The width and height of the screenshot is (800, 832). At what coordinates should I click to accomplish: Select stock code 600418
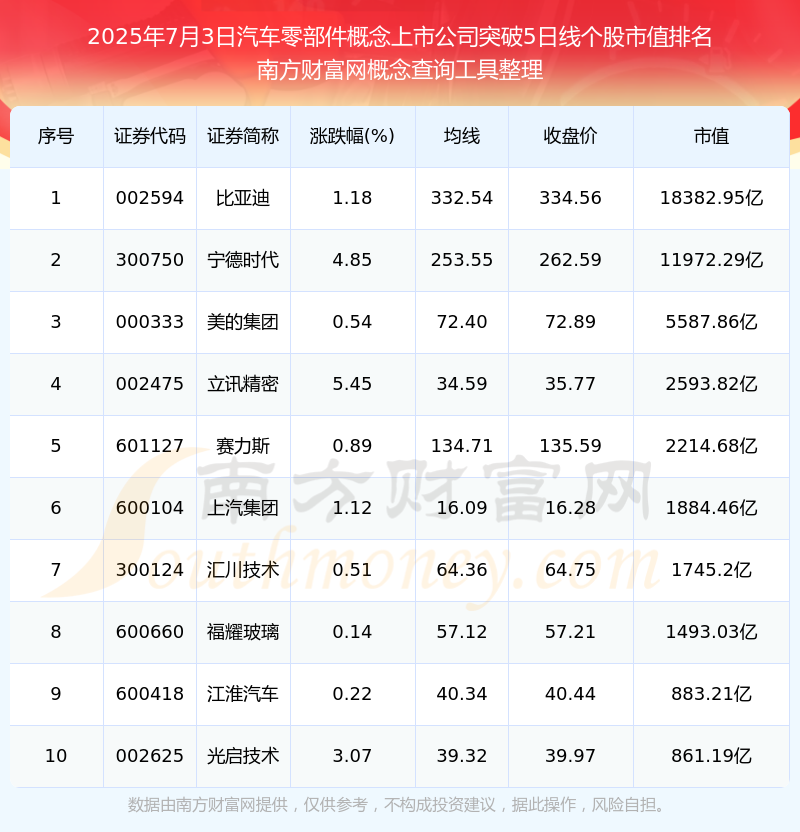tap(150, 694)
